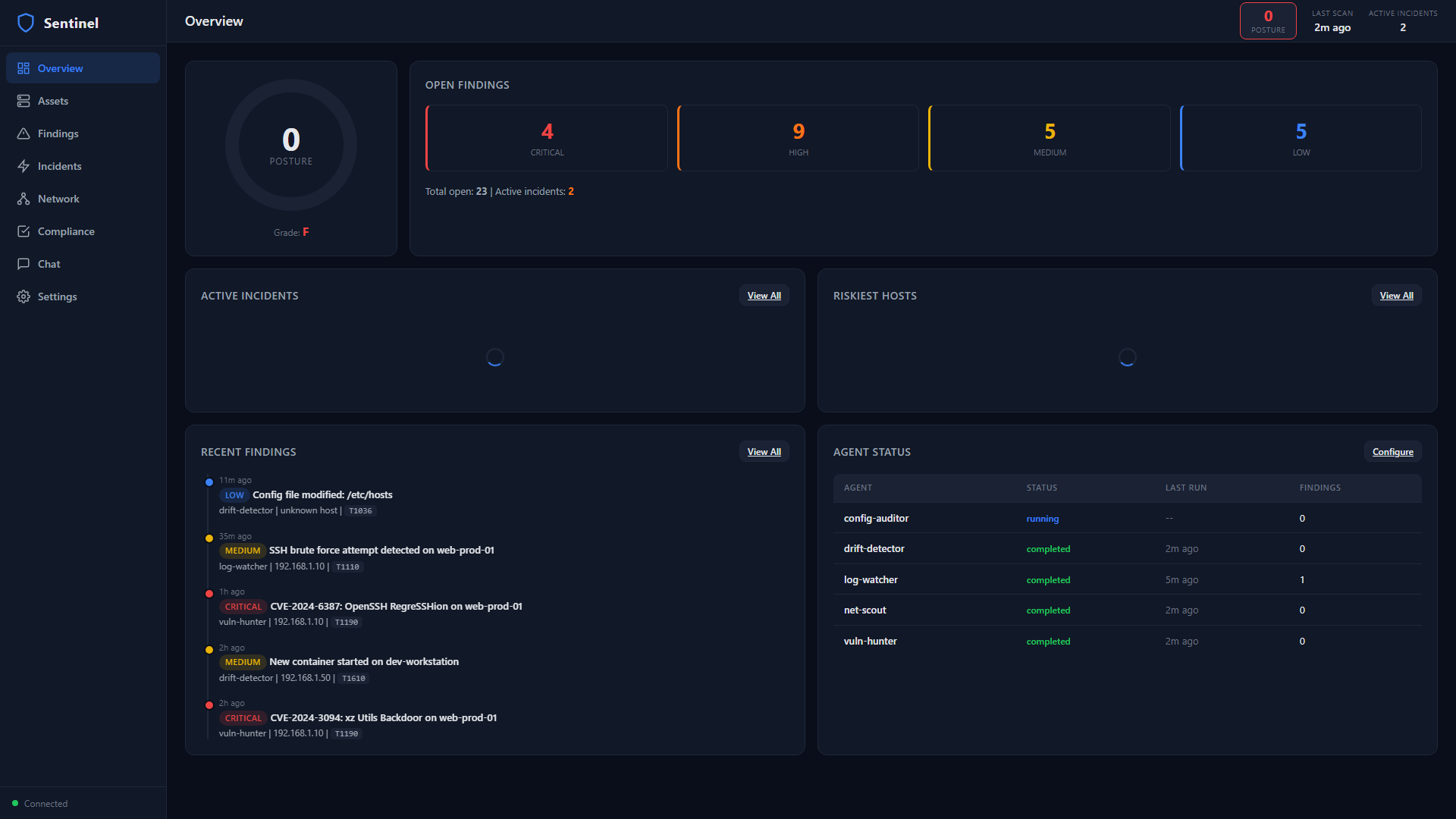Open Configure in Agent Status panel
Viewport: 1456px width, 819px height.
(1392, 451)
